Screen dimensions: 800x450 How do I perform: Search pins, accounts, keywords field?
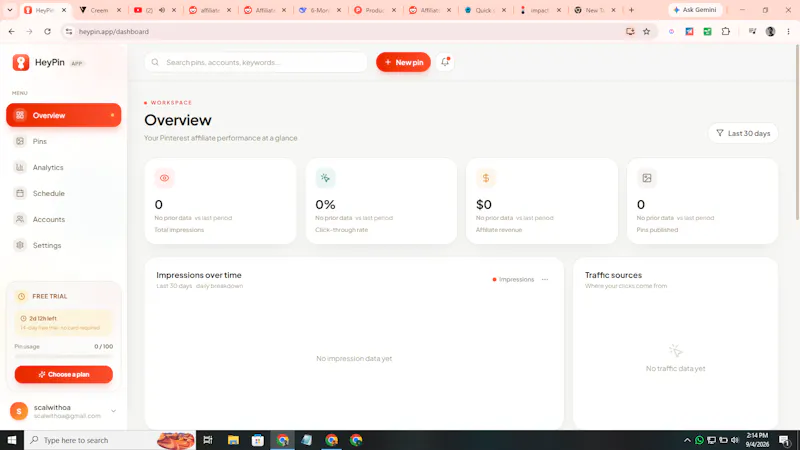pos(256,62)
